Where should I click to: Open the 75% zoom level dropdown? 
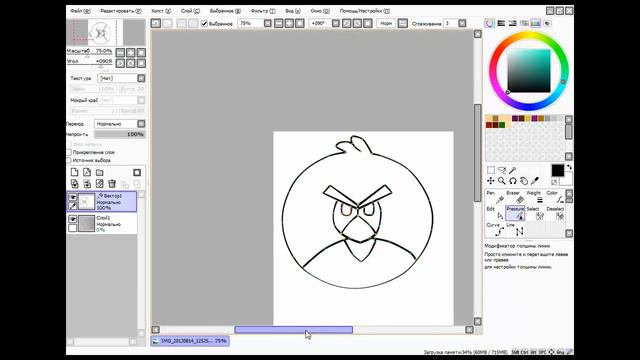pyautogui.click(x=268, y=24)
